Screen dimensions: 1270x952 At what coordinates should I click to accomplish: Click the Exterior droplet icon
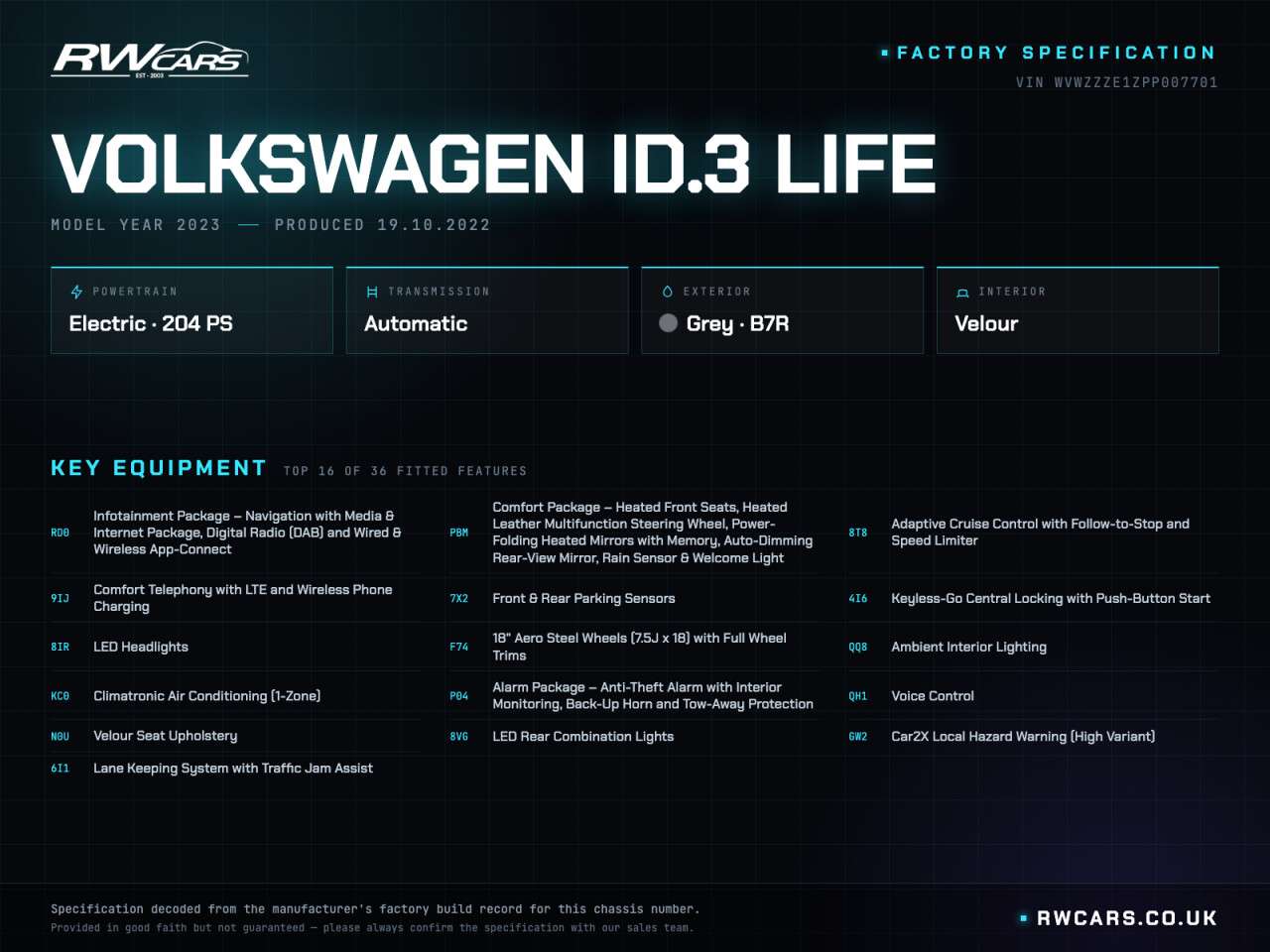pyautogui.click(x=668, y=292)
